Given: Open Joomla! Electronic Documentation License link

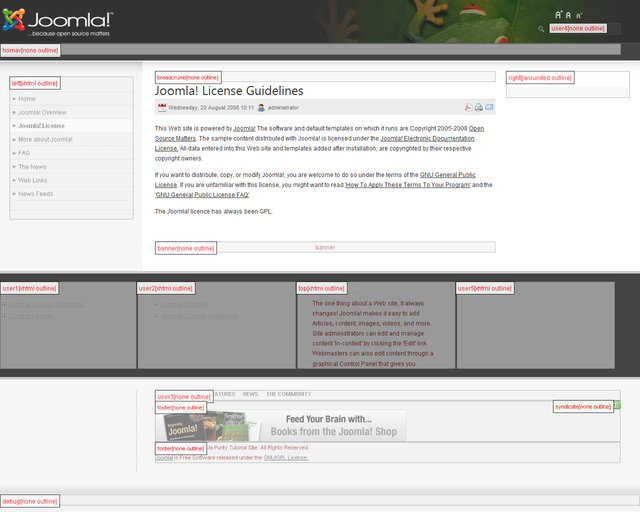Looking at the screenshot, I should (427, 138).
